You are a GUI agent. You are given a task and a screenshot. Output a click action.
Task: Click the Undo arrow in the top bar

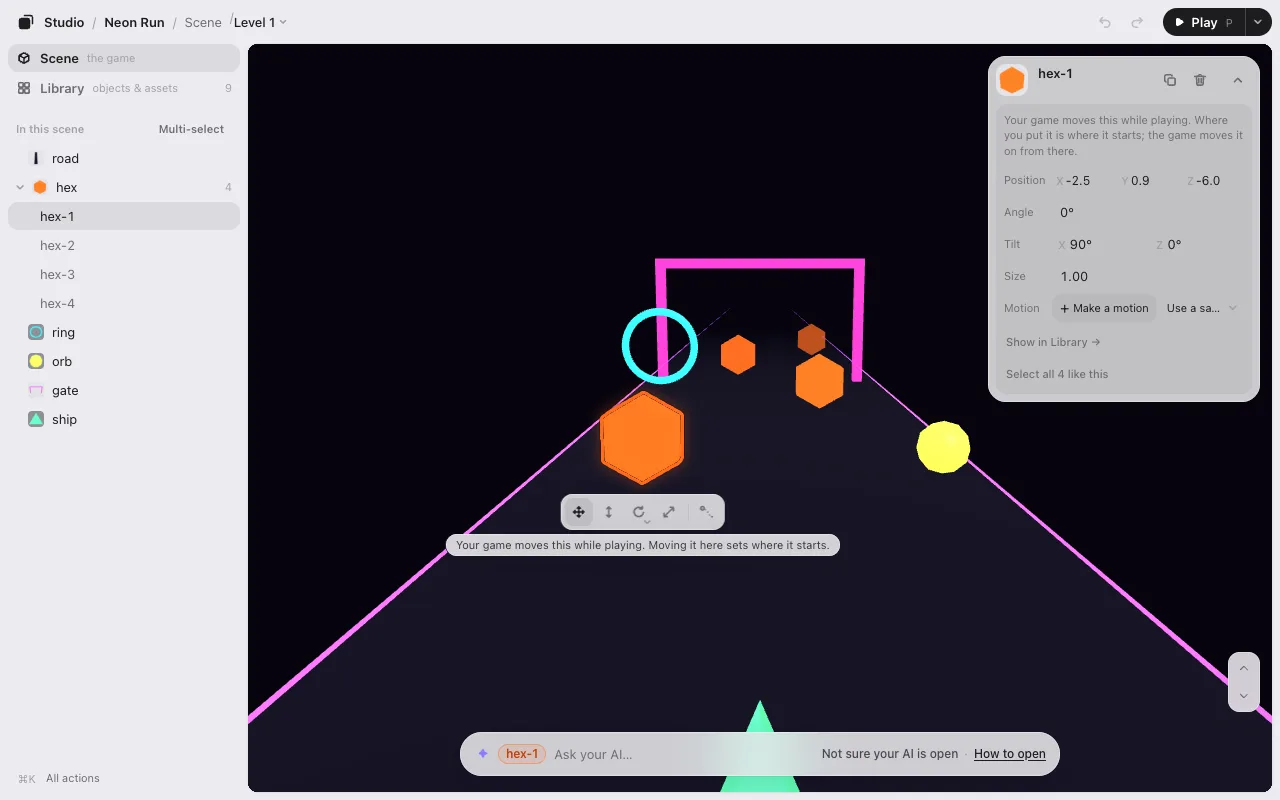tap(1105, 22)
